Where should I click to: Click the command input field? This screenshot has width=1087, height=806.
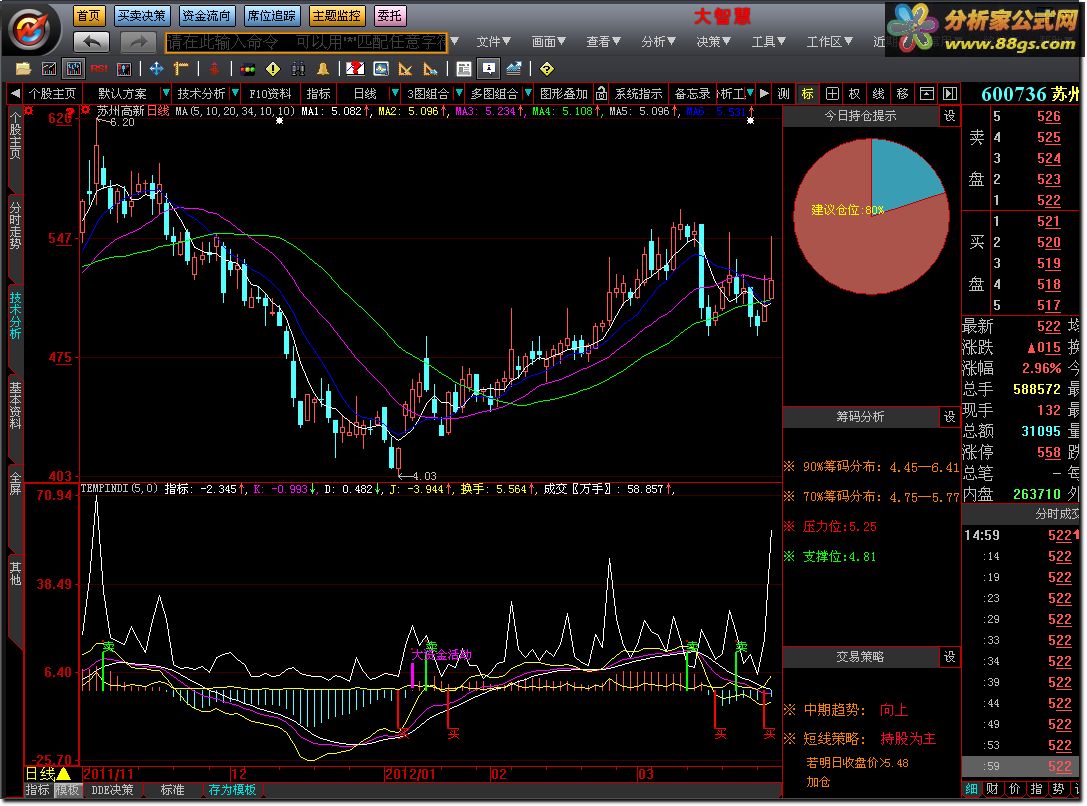pyautogui.click(x=306, y=42)
